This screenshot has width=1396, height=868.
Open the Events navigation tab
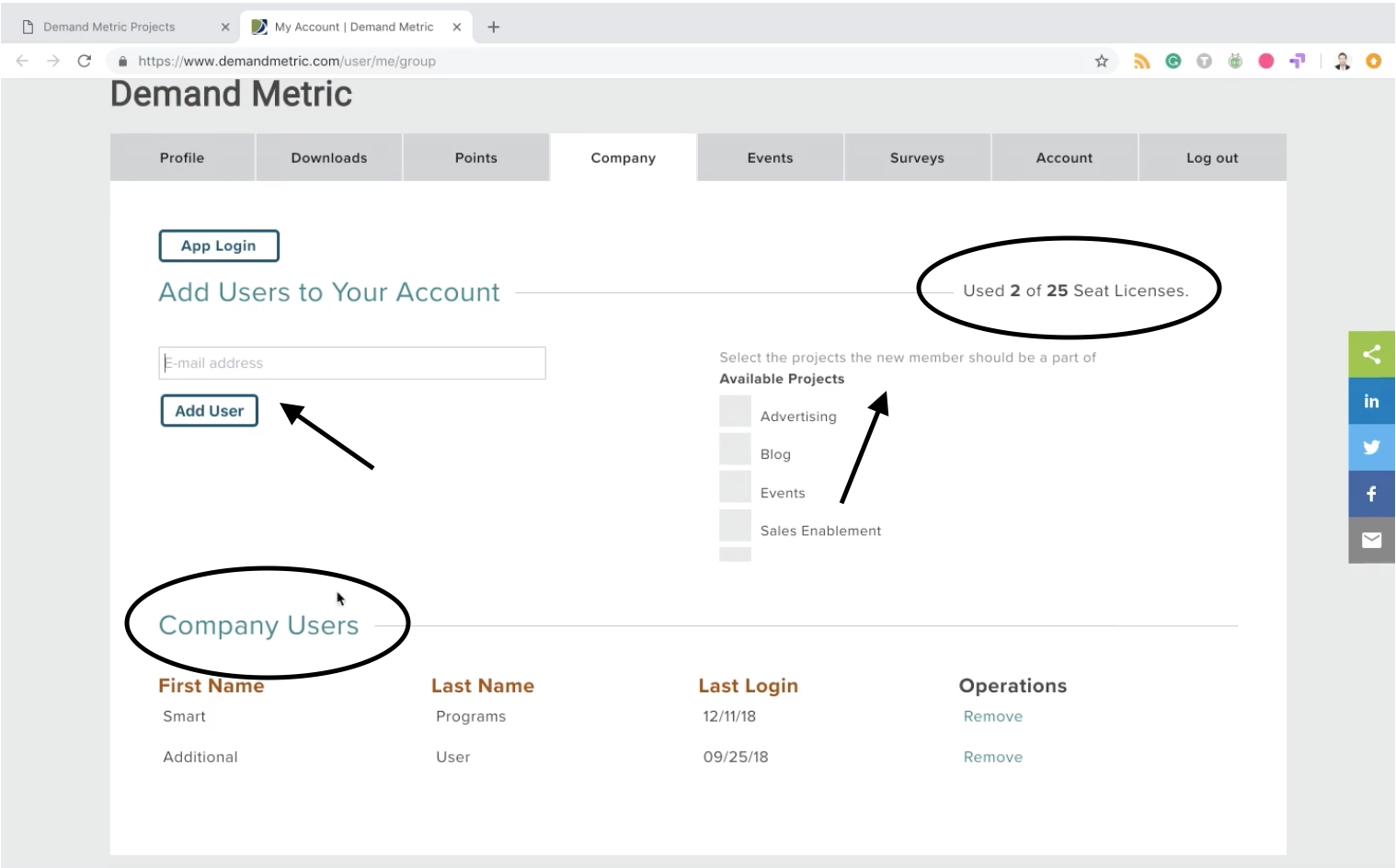[771, 157]
